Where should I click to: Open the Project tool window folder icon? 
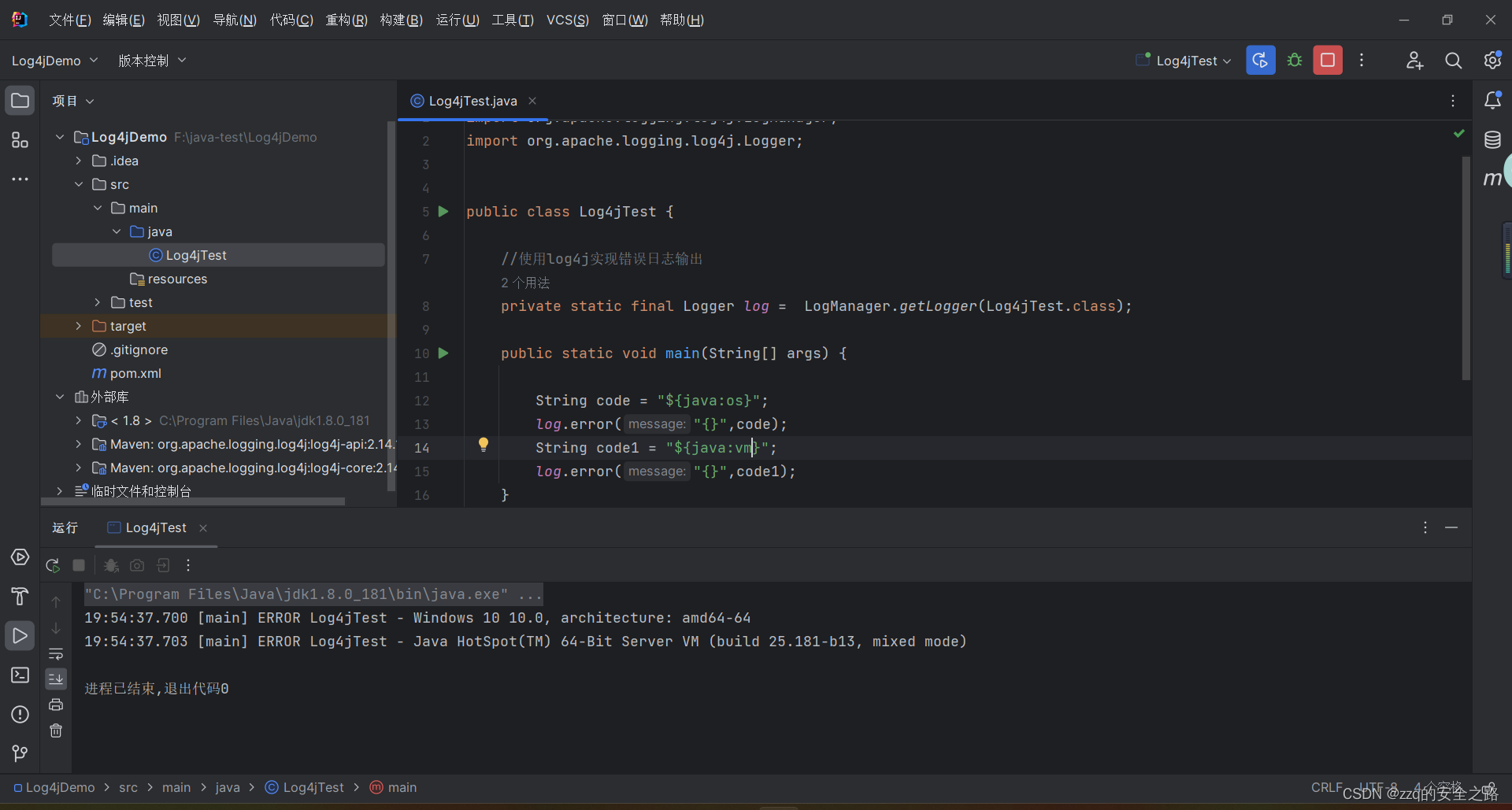coord(20,101)
